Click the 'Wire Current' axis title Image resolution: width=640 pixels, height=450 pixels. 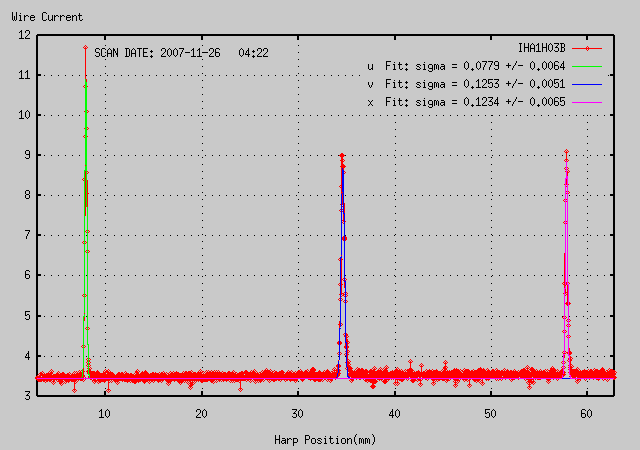pyautogui.click(x=47, y=17)
